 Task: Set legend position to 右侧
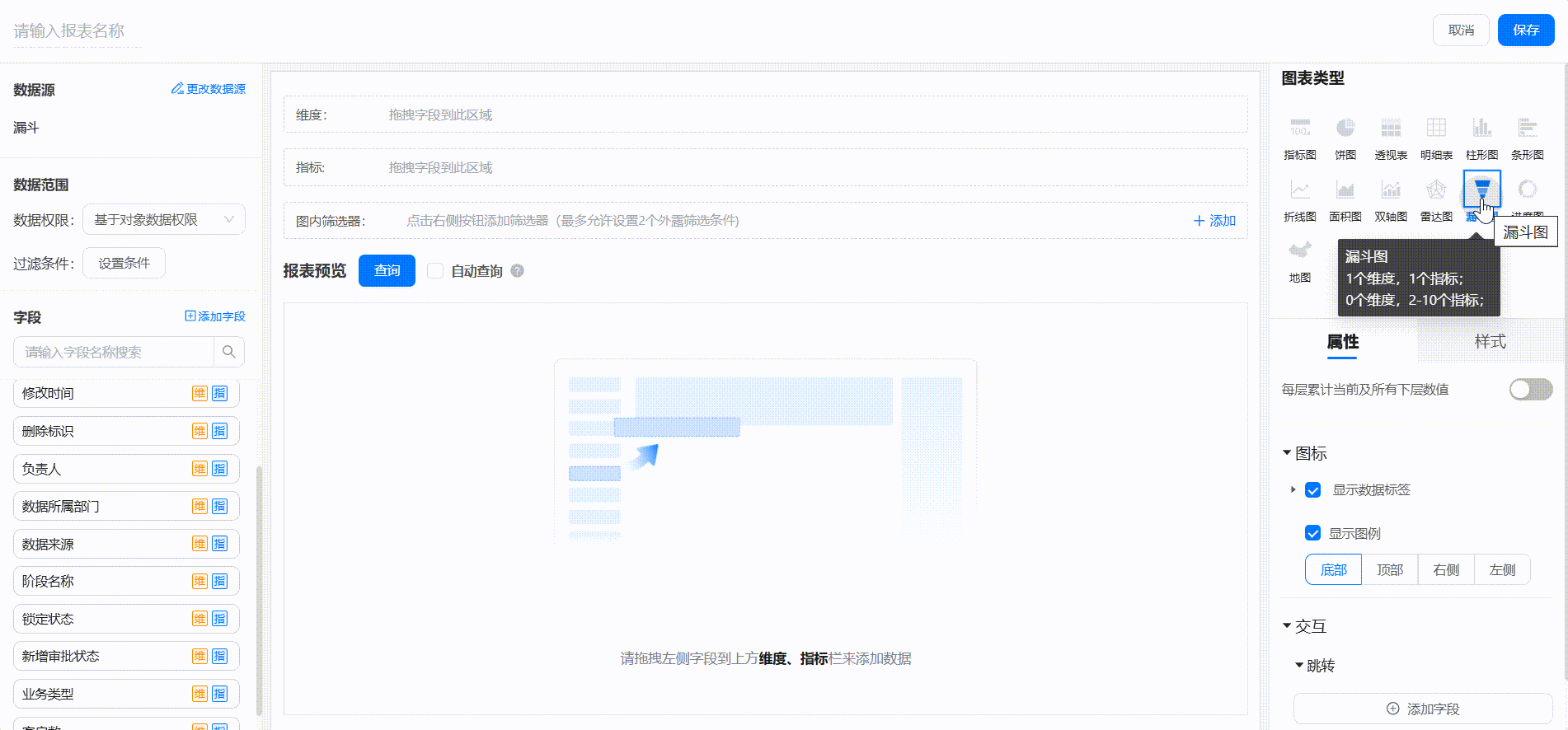coord(1446,569)
